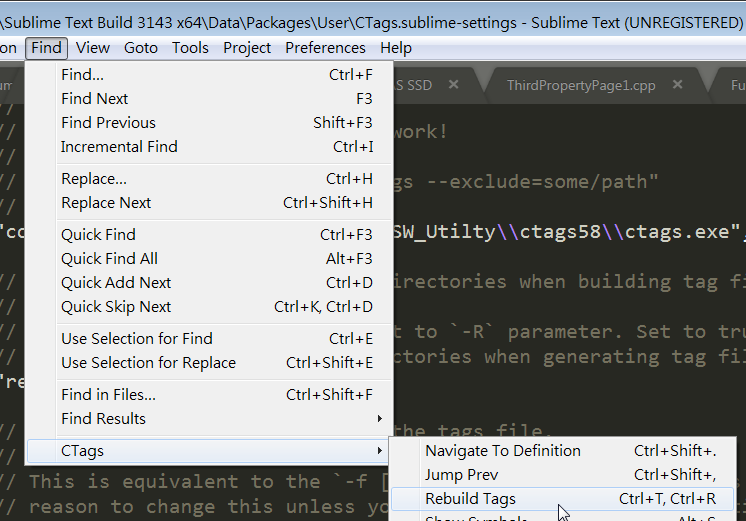The height and width of the screenshot is (521, 746).
Task: Close the ThirdPropertyPage1.cpp tab
Action: pyautogui.click(x=677, y=85)
